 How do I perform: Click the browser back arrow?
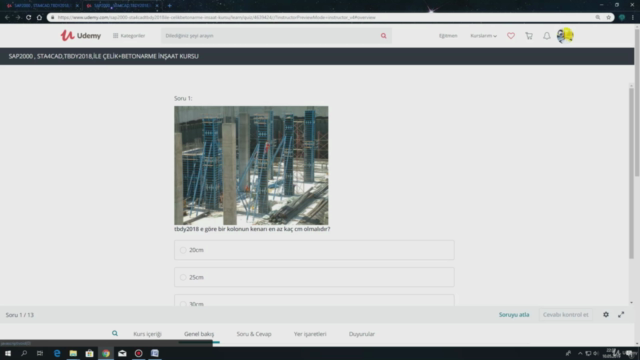coord(7,18)
